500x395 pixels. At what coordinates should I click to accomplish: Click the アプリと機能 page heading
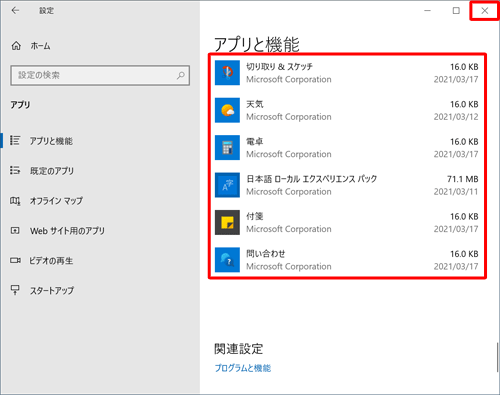[x=257, y=44]
